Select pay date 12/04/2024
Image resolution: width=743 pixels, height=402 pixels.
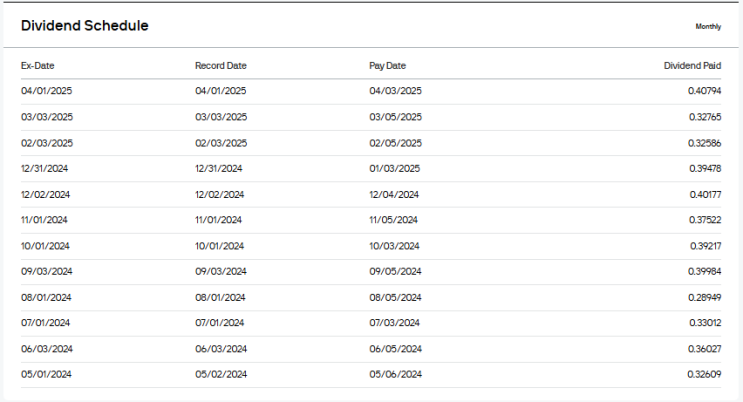click(x=394, y=195)
